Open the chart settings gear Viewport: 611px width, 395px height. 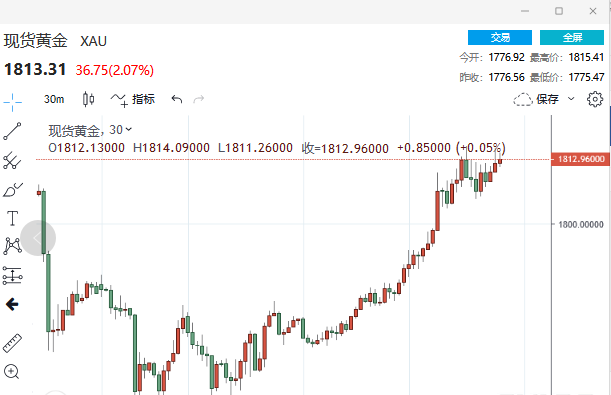click(x=595, y=99)
